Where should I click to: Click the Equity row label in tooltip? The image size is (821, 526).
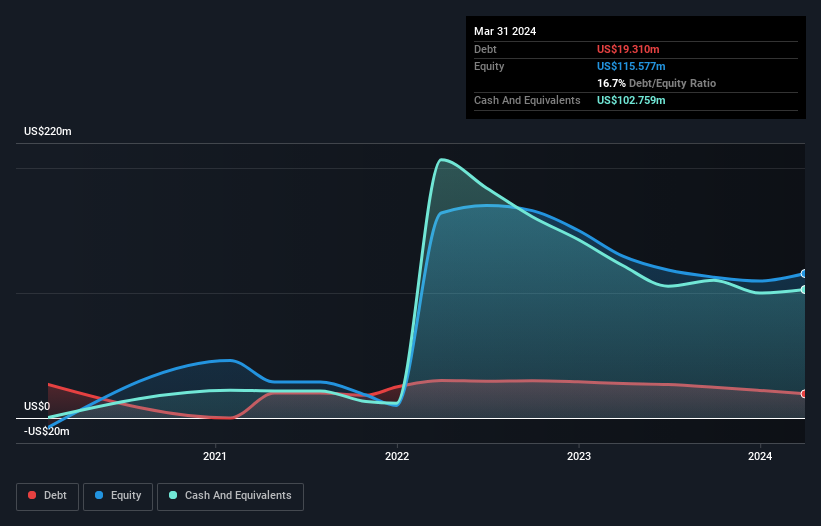(x=489, y=66)
